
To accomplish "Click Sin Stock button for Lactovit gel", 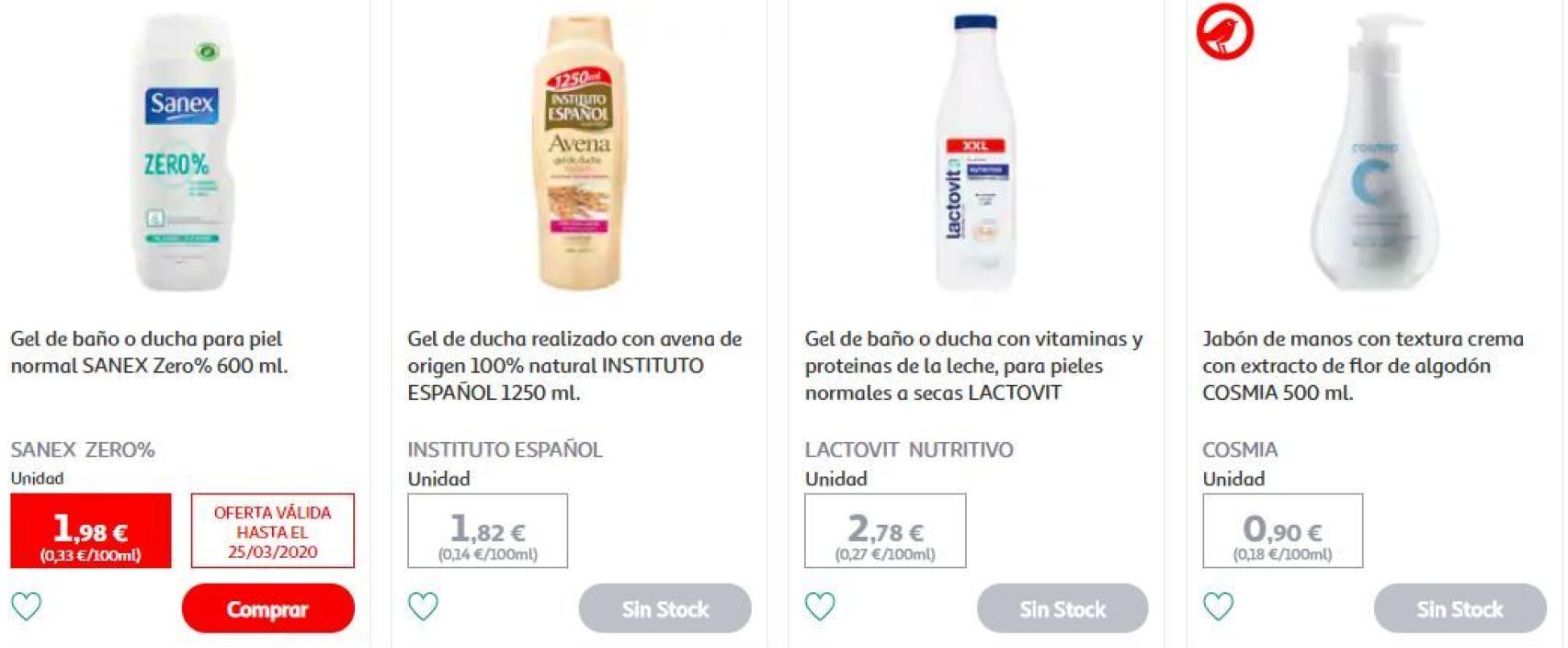I will (x=1062, y=608).
